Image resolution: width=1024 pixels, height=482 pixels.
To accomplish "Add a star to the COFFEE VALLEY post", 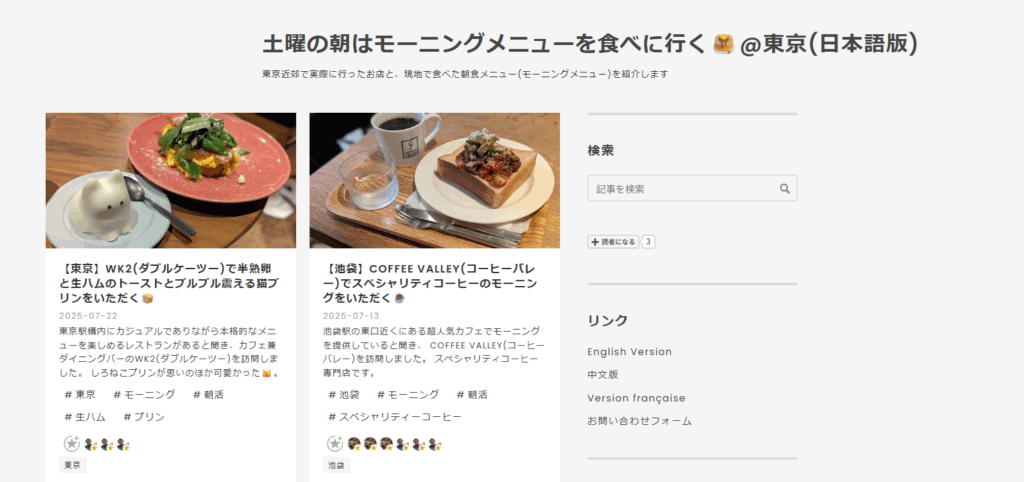I will (335, 444).
